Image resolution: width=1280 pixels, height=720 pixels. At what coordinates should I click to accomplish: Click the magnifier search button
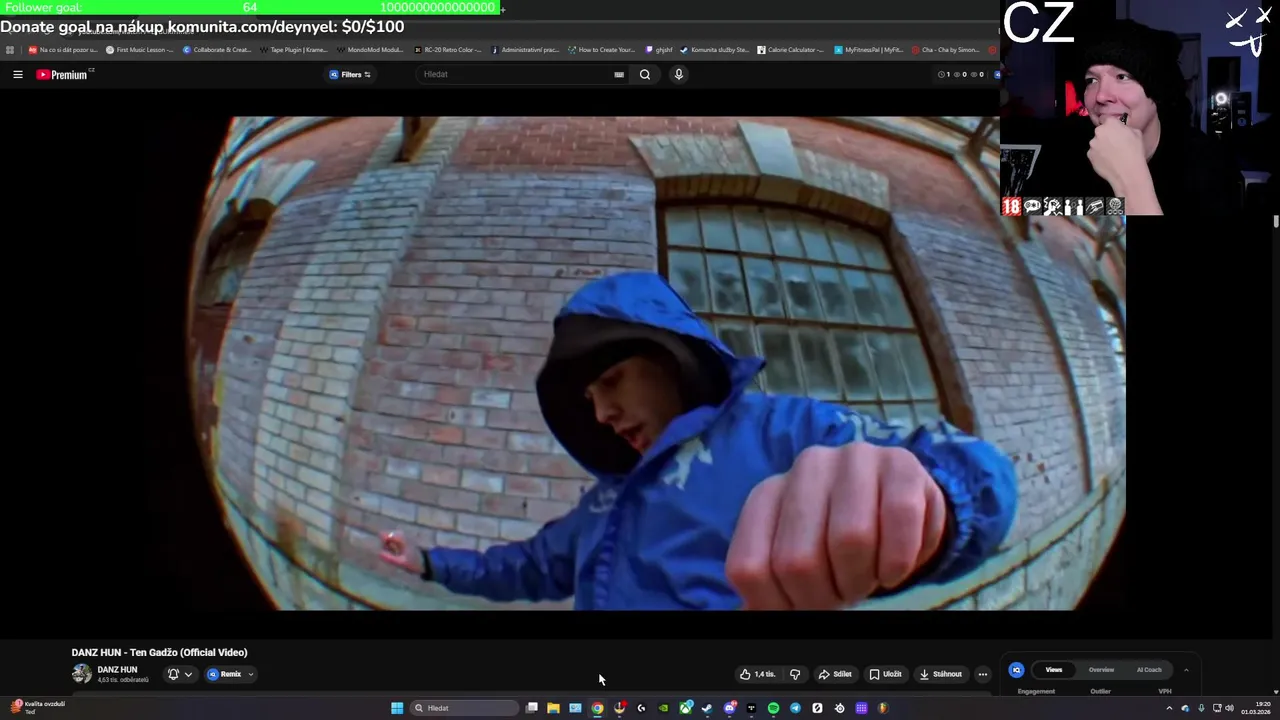pyautogui.click(x=645, y=74)
